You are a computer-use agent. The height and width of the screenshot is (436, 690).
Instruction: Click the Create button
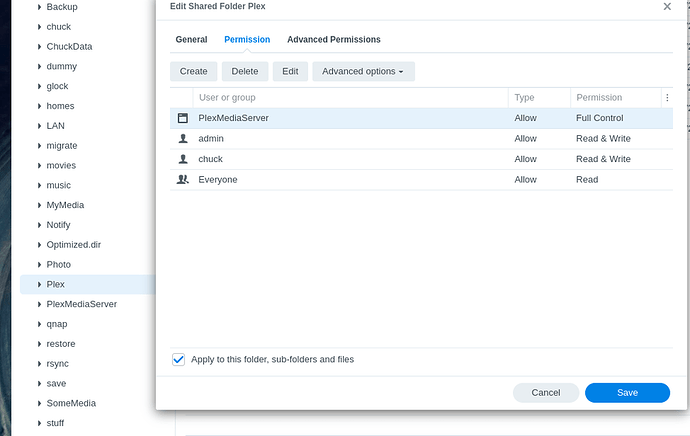tap(194, 71)
